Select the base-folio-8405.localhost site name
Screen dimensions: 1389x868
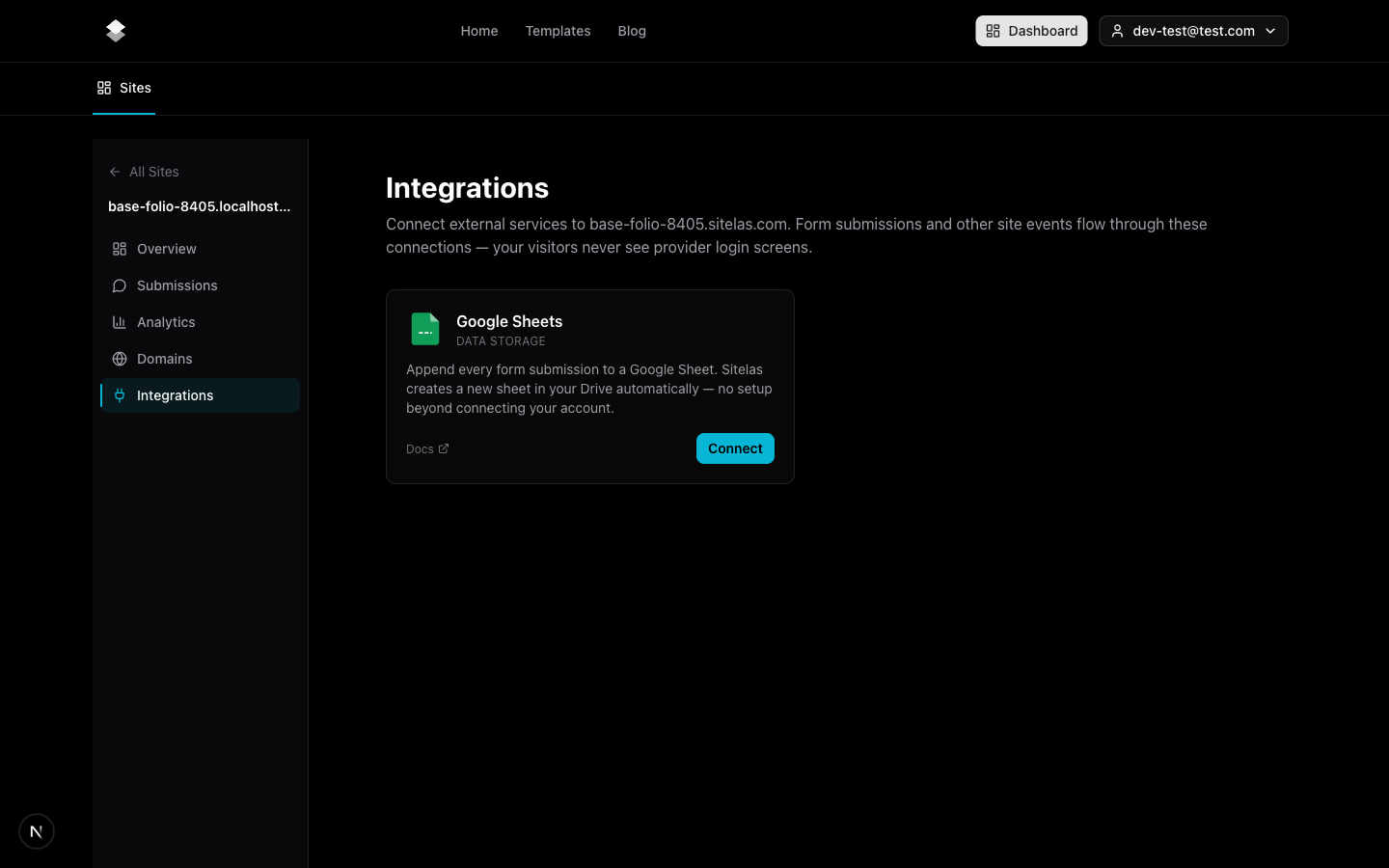pyautogui.click(x=200, y=206)
